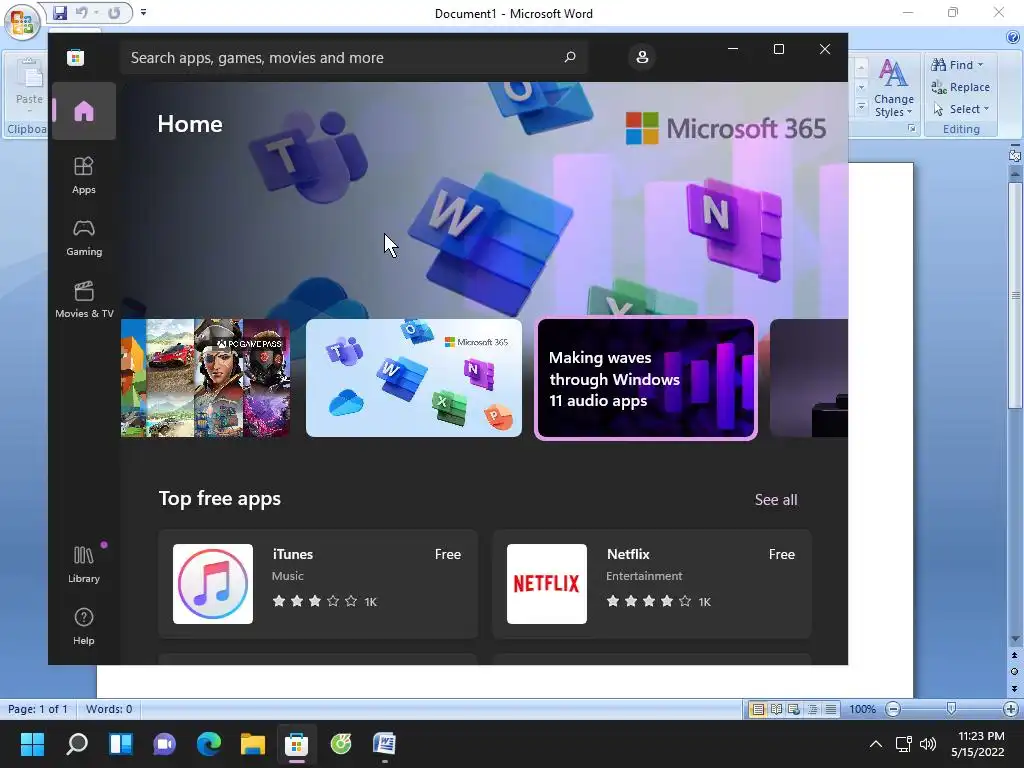1024x768 pixels.
Task: Open taskbar Search
Action: (x=76, y=744)
